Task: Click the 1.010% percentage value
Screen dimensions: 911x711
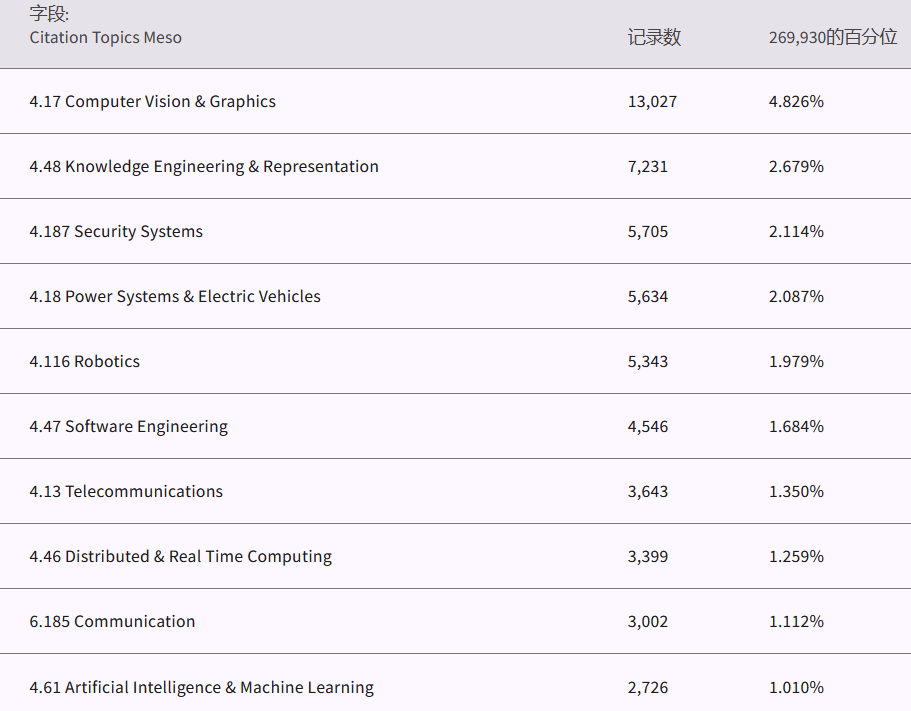Action: click(796, 687)
